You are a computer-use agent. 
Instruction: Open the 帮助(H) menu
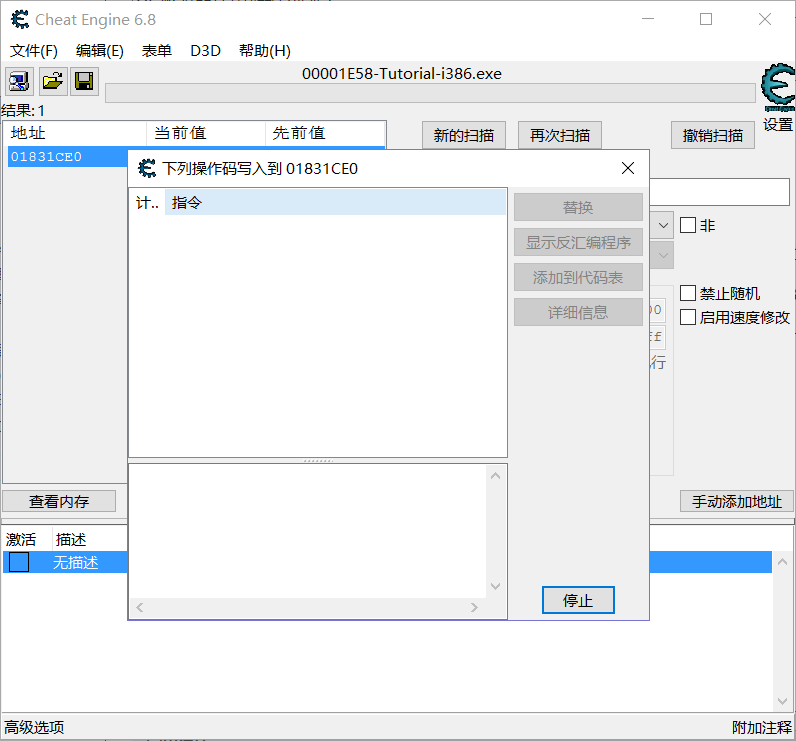[x=264, y=51]
